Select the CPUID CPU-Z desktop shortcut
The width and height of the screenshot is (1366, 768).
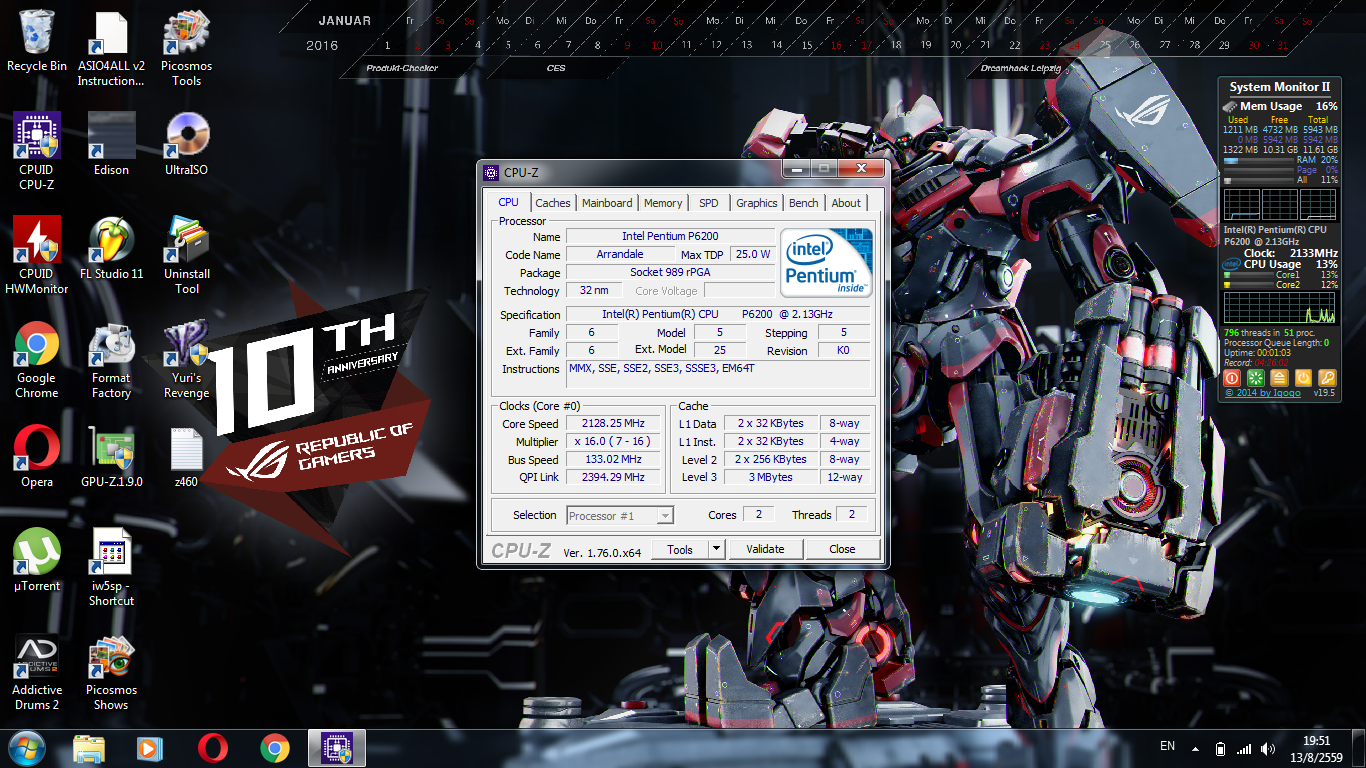(37, 152)
